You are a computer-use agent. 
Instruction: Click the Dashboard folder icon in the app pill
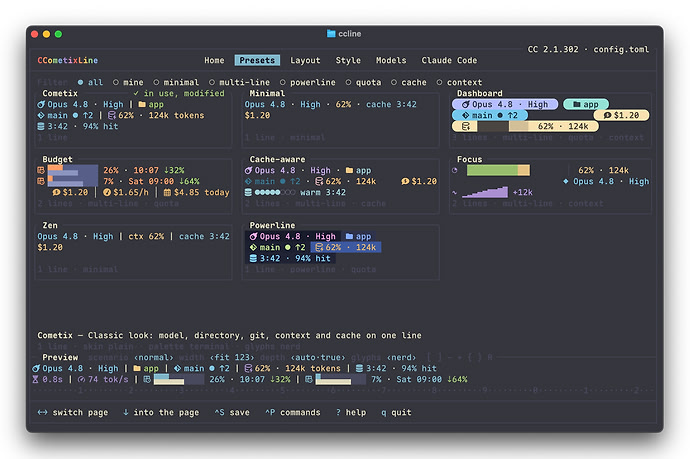576,104
